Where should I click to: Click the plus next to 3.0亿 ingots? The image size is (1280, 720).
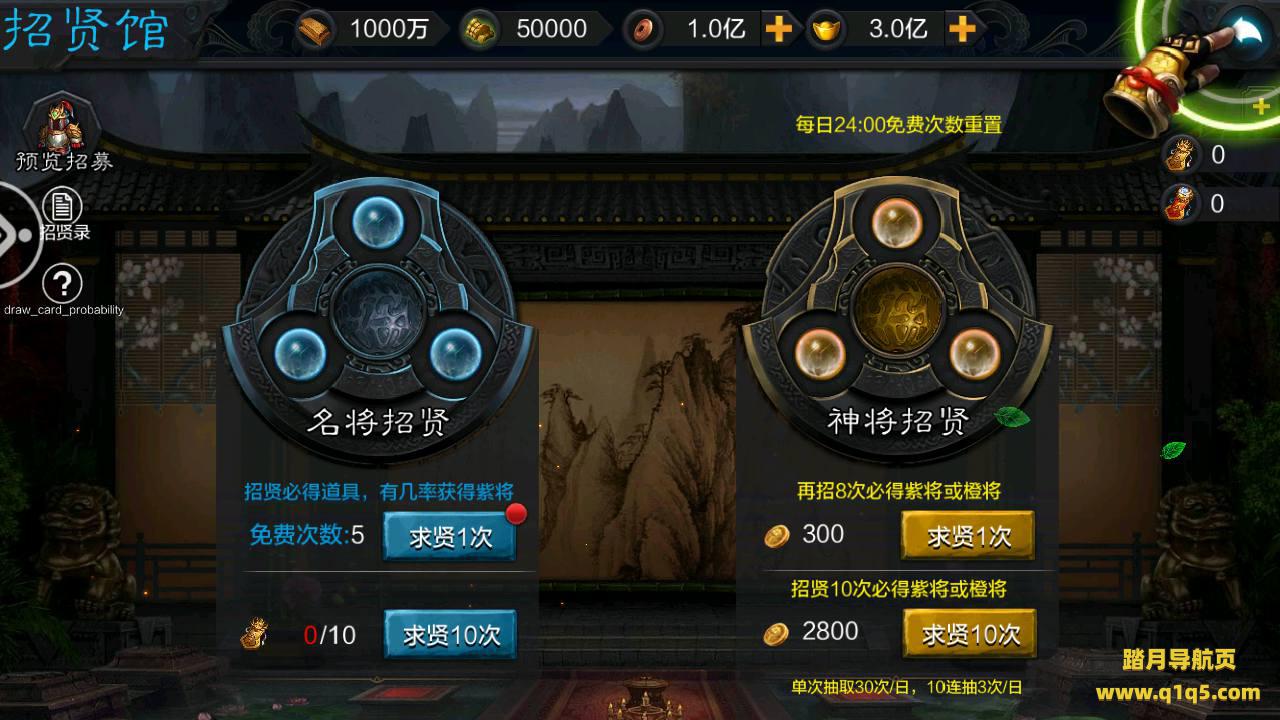coord(962,29)
